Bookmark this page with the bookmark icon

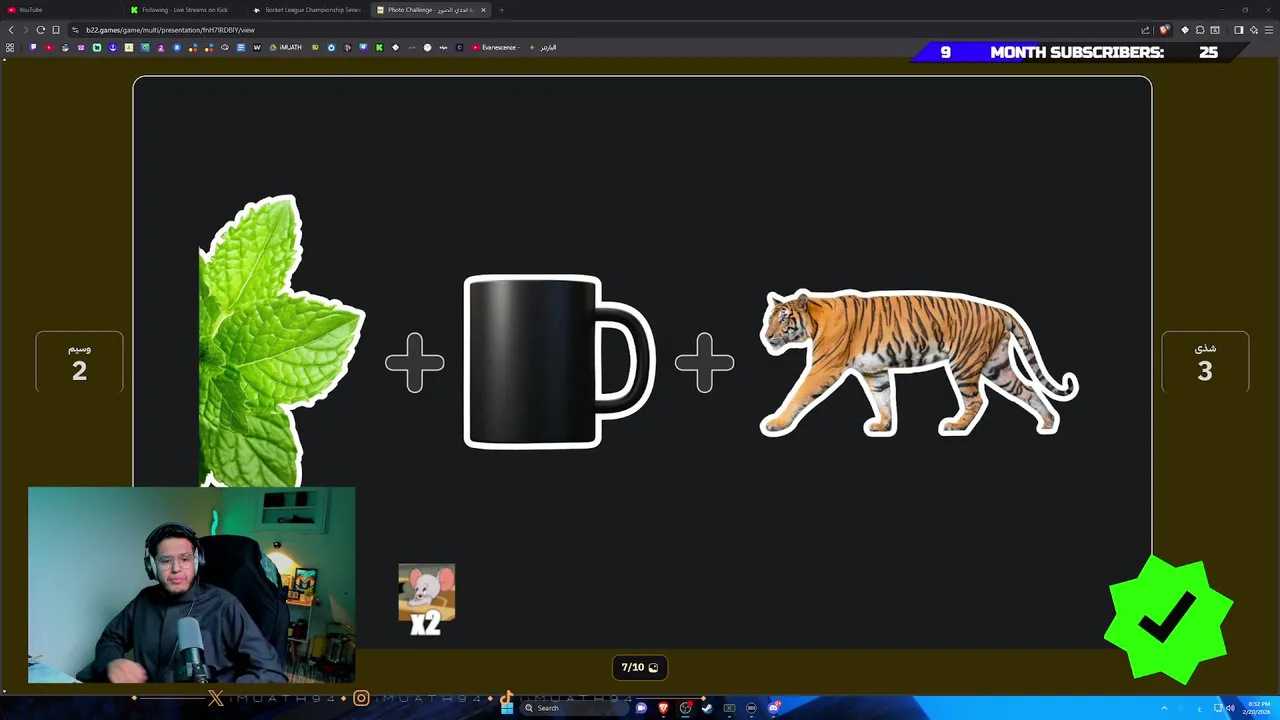pos(56,30)
